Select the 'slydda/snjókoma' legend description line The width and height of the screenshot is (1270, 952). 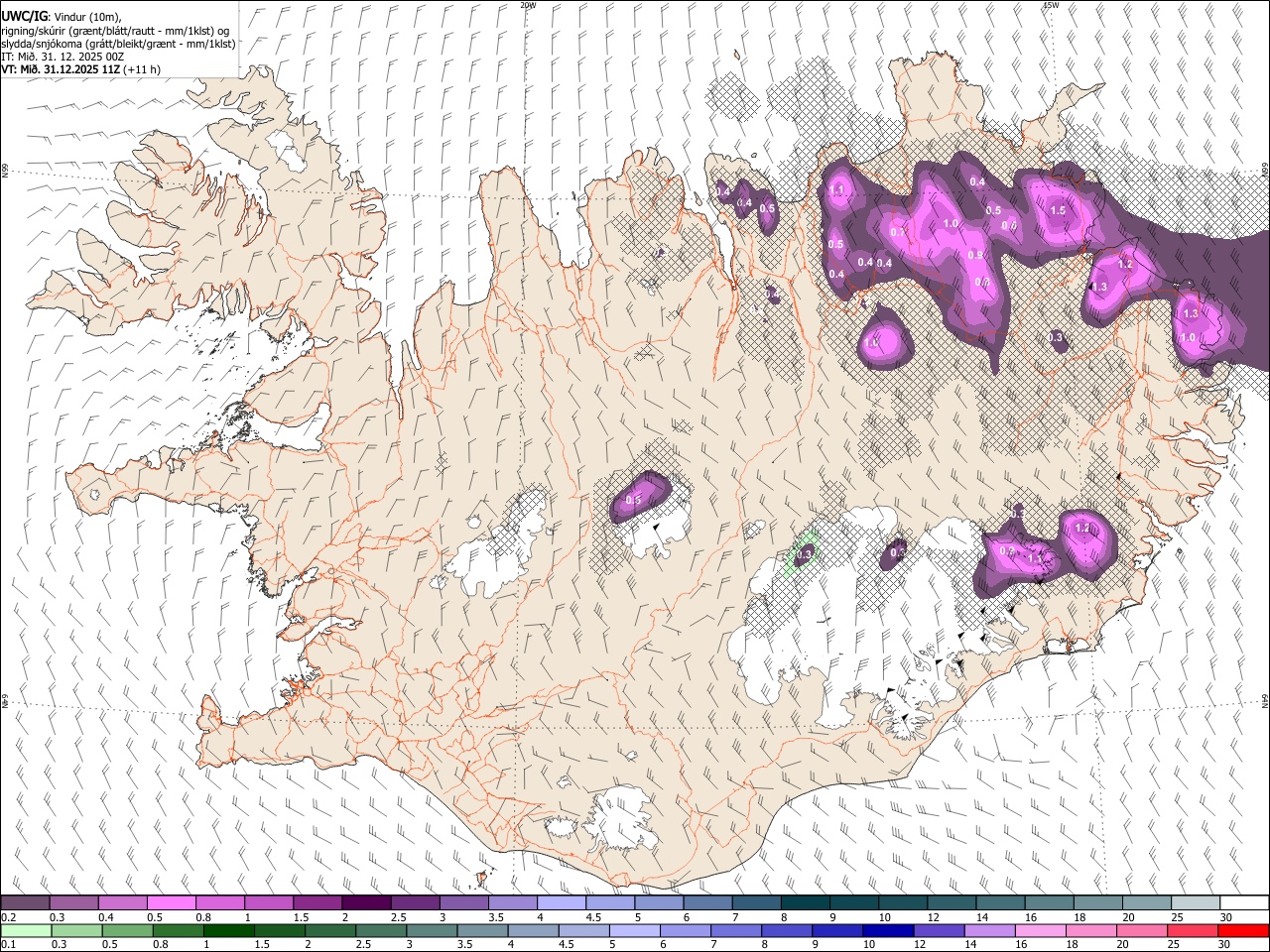pyautogui.click(x=118, y=44)
